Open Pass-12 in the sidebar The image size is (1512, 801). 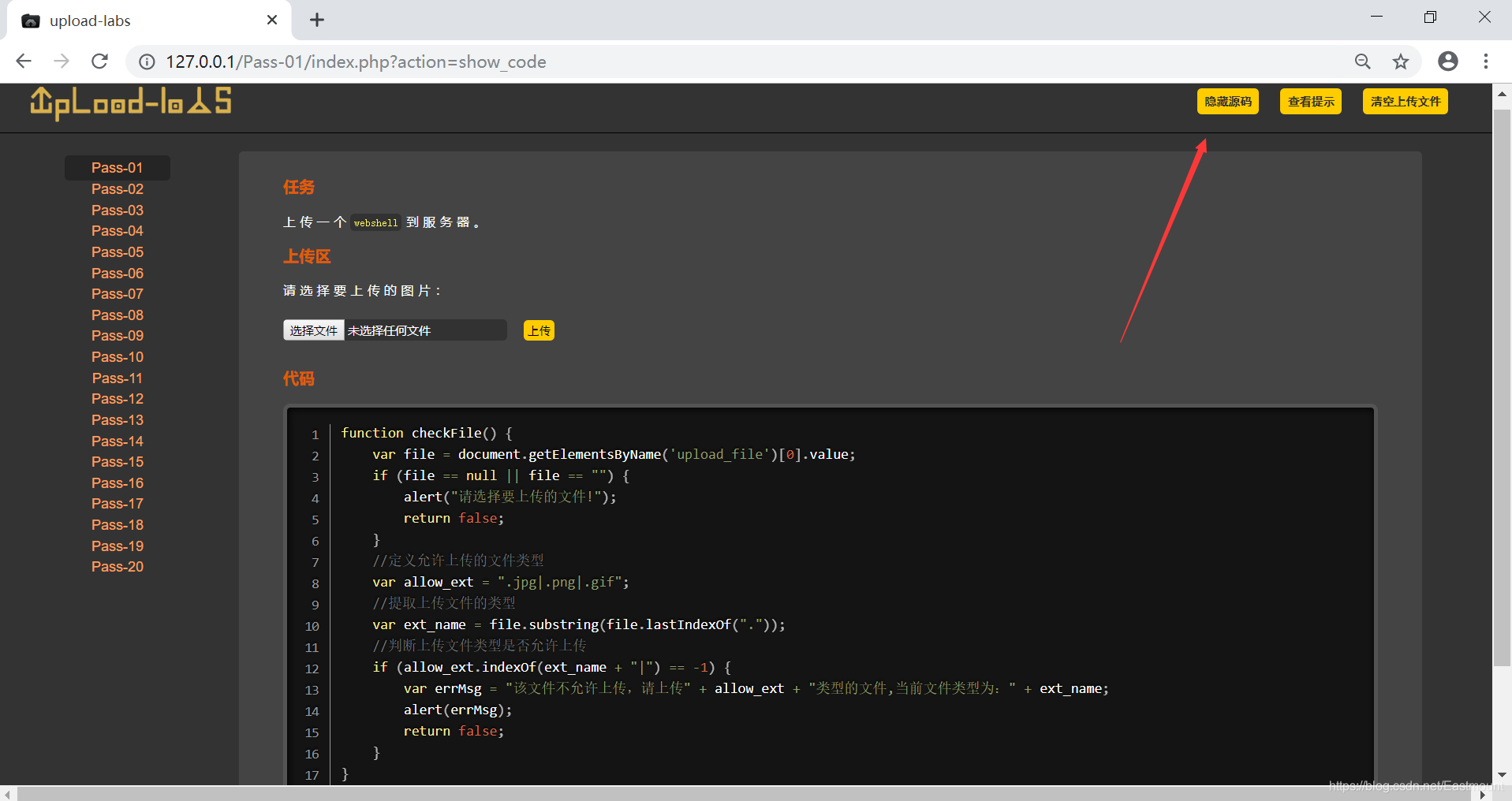click(118, 399)
